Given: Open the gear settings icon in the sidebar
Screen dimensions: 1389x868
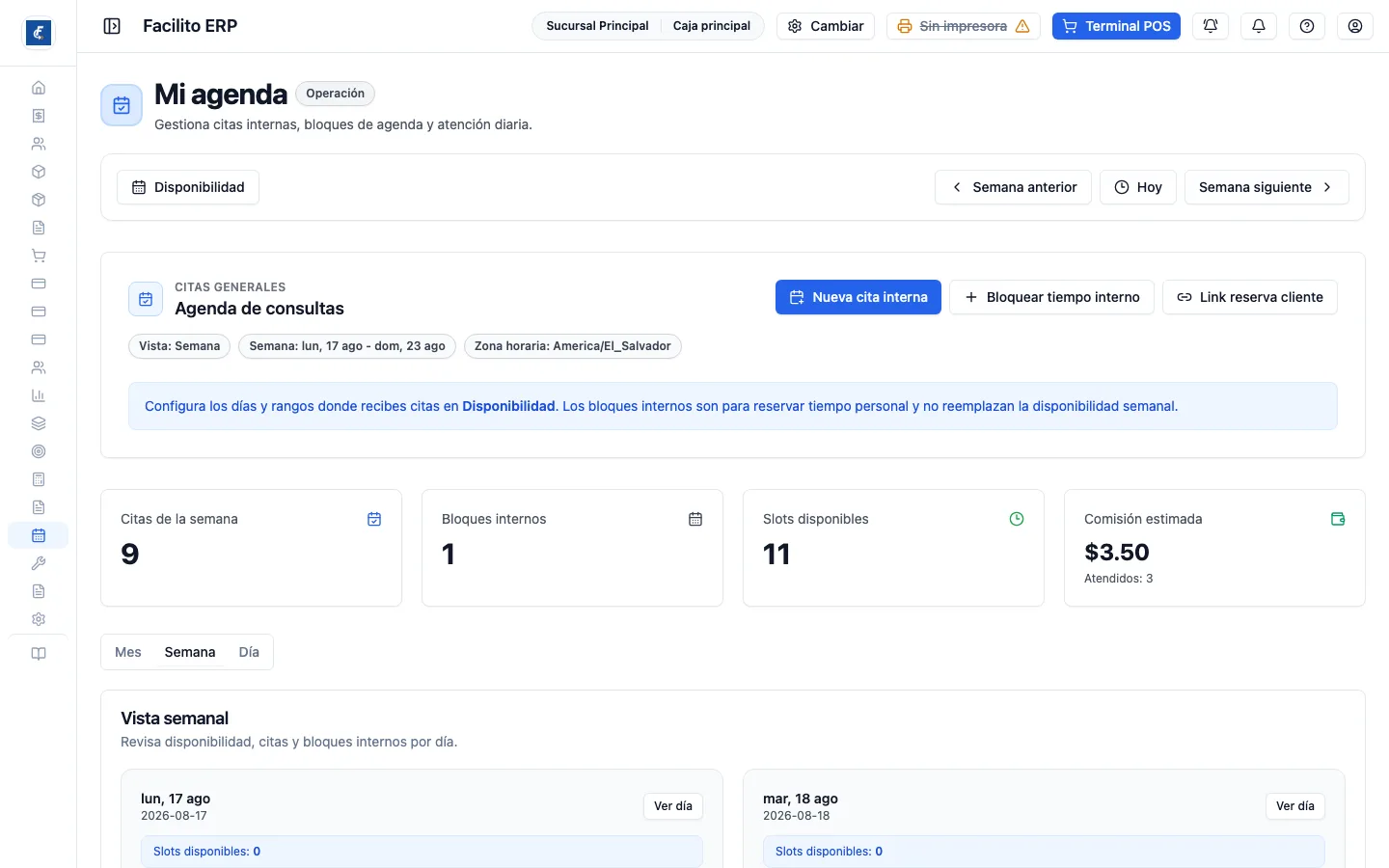Looking at the screenshot, I should click(39, 619).
